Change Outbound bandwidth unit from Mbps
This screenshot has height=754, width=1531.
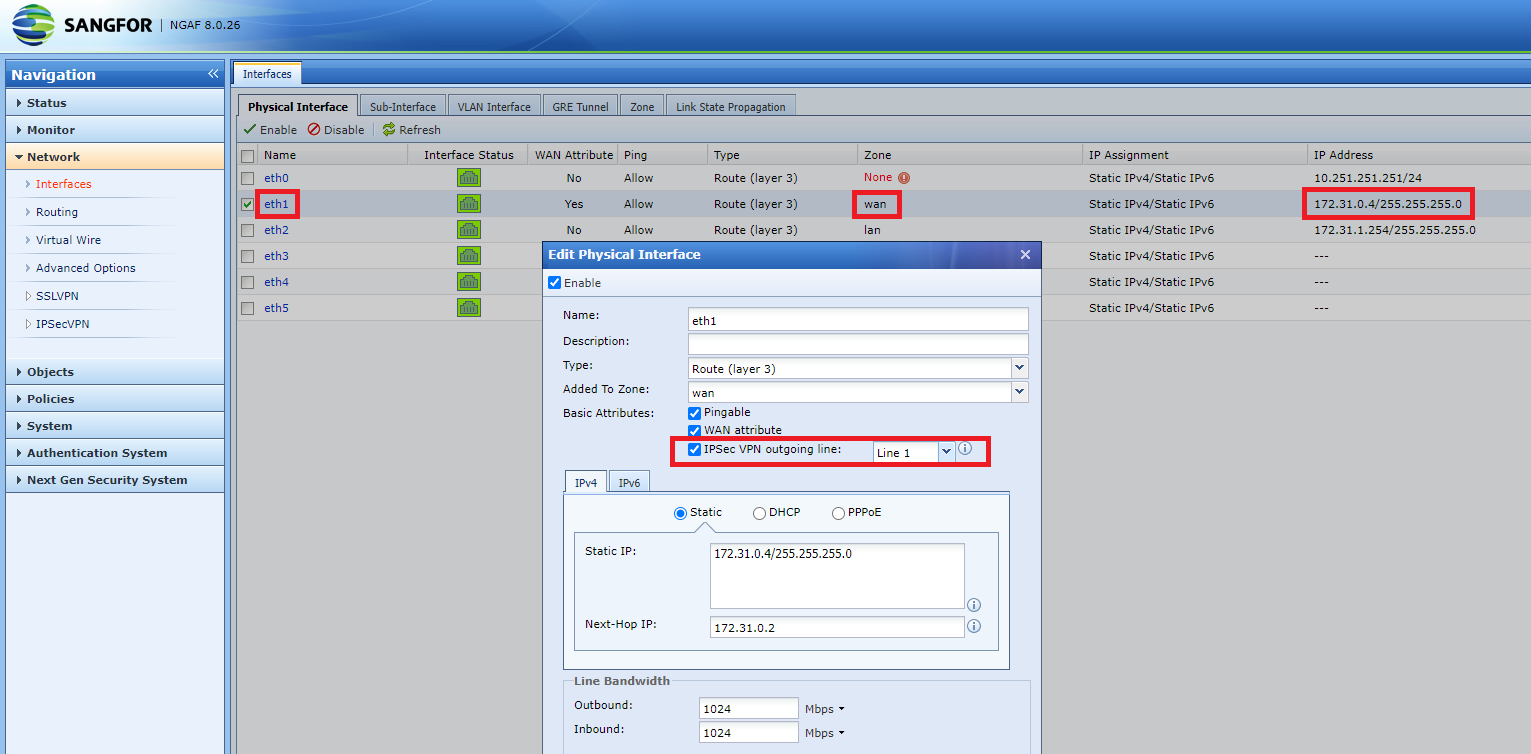(x=823, y=708)
